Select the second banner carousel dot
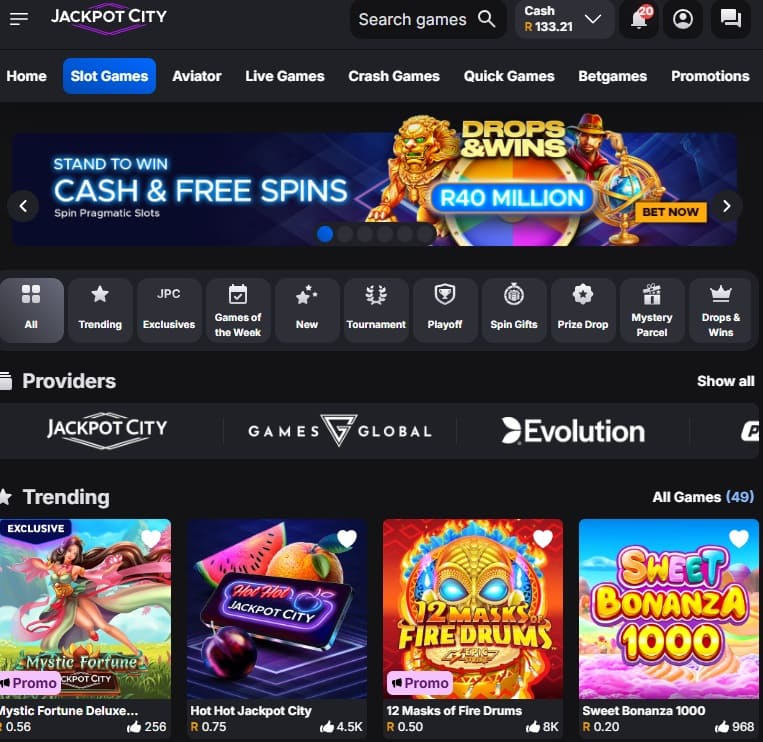The width and height of the screenshot is (763, 742). [345, 234]
